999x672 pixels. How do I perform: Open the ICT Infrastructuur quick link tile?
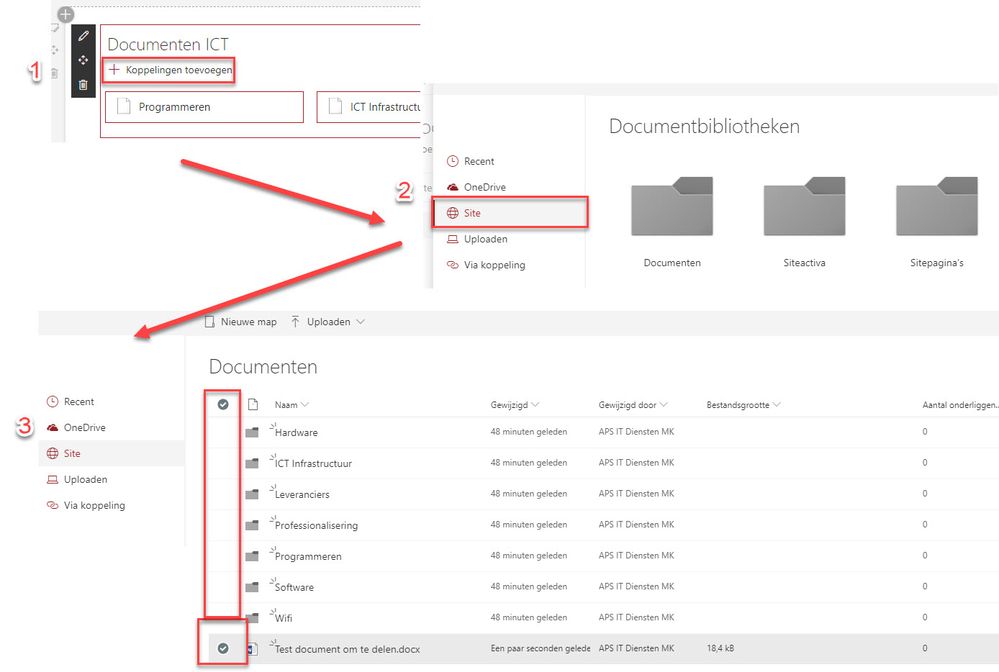tap(370, 107)
